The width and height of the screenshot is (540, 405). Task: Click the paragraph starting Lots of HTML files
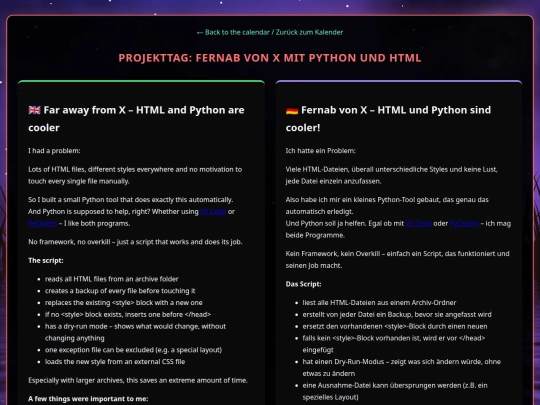135,175
